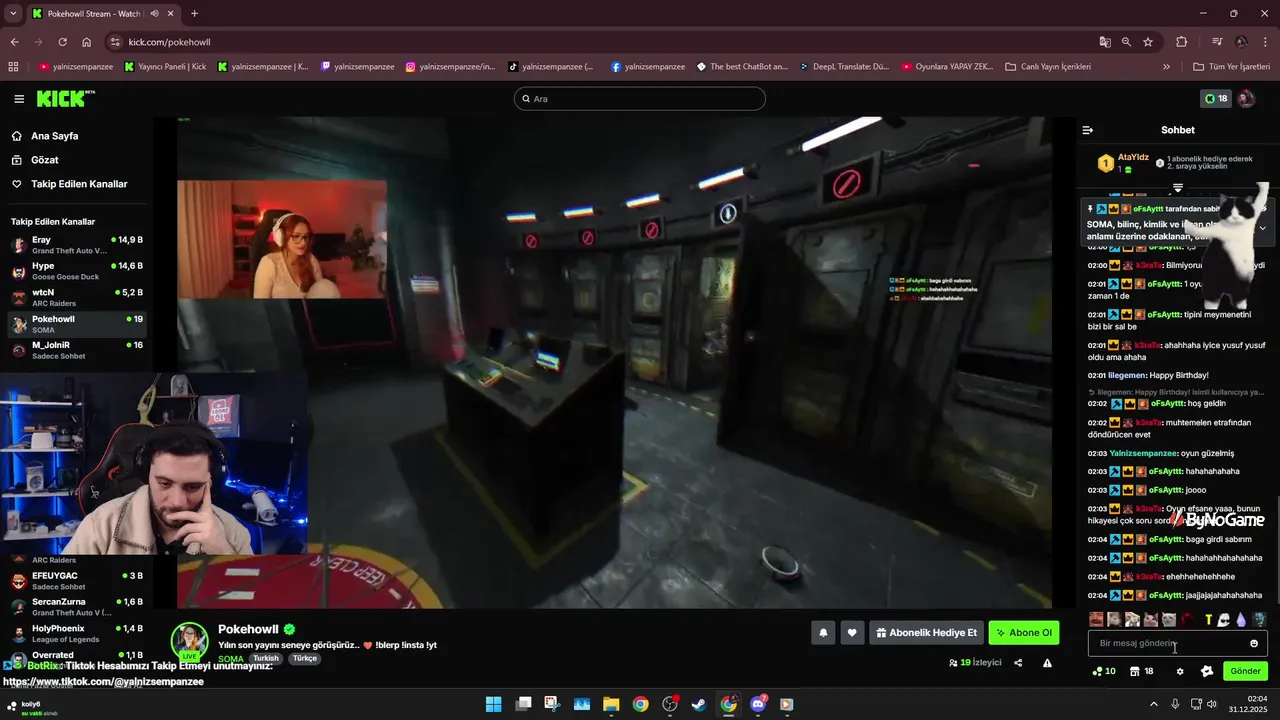Insert the ghost with sunglasses emote
The width and height of the screenshot is (1280, 720).
1223,620
